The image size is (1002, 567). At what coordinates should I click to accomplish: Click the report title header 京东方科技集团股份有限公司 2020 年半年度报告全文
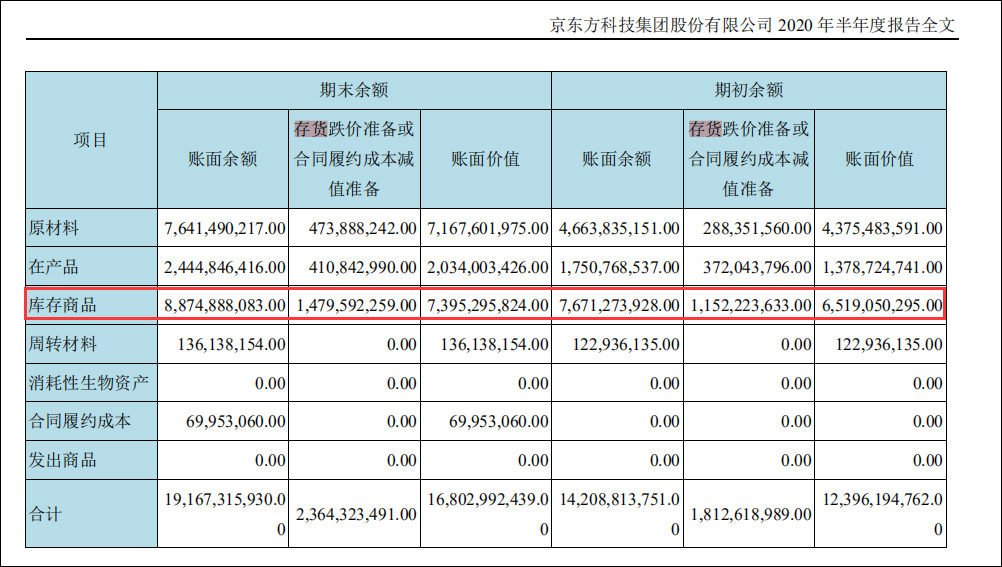pyautogui.click(x=752, y=25)
